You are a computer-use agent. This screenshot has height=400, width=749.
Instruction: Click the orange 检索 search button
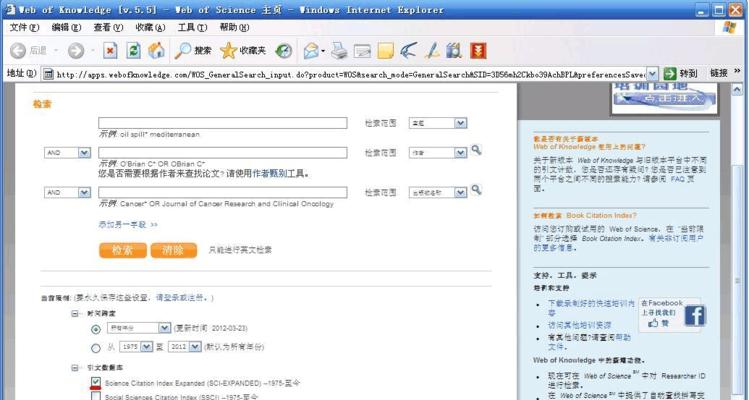[x=123, y=250]
